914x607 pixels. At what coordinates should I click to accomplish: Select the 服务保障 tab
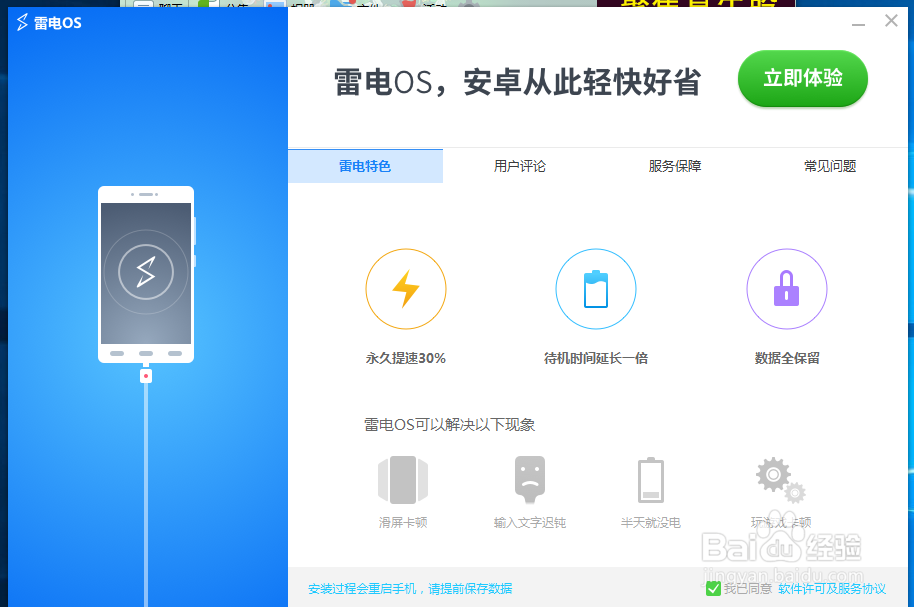click(x=675, y=166)
